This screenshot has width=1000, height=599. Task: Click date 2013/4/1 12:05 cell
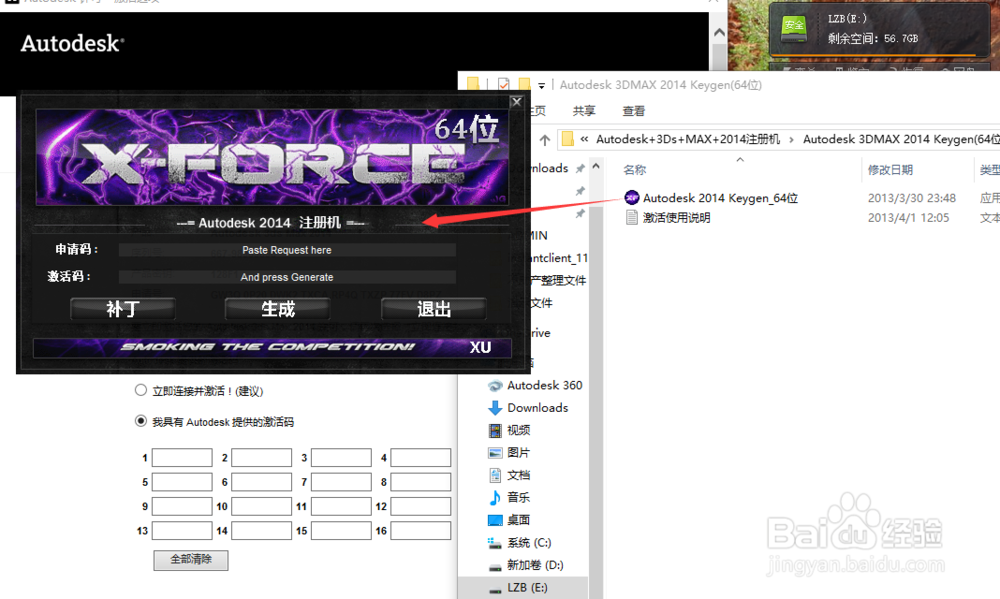[908, 218]
